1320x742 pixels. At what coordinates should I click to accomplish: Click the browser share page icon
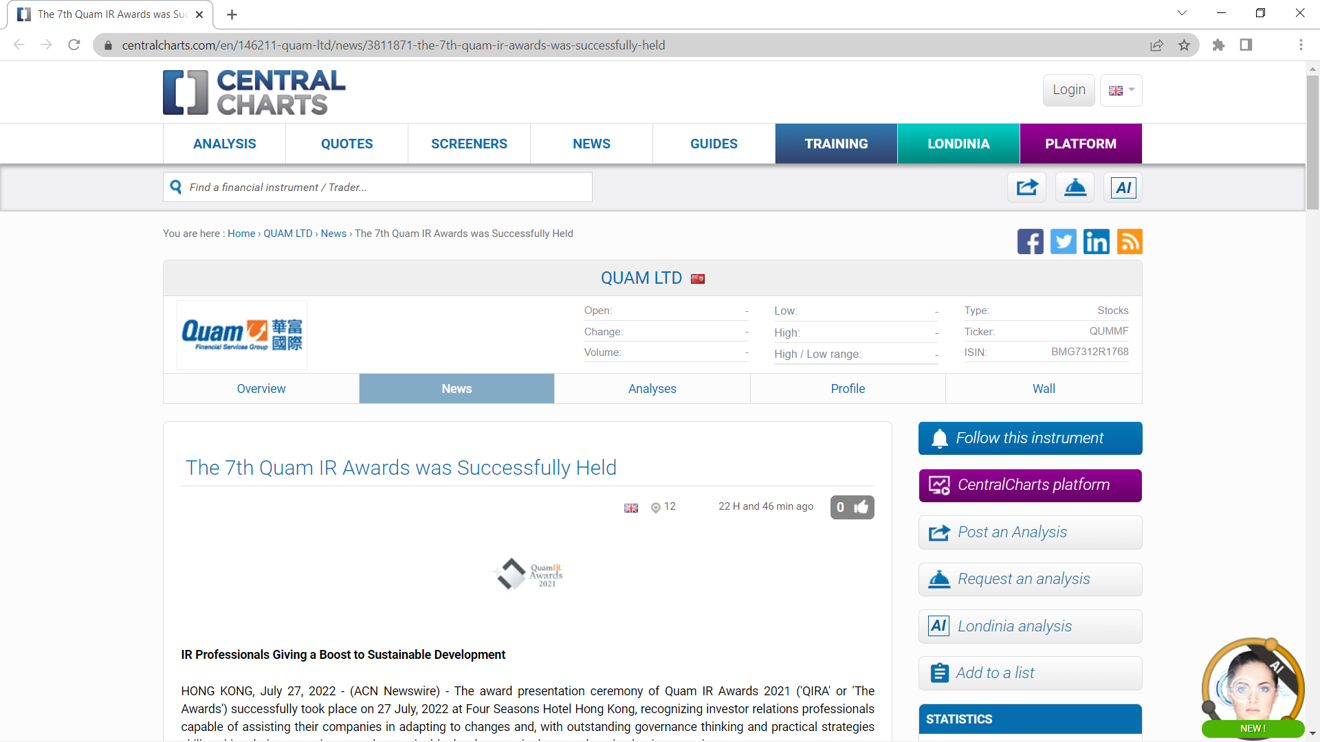point(1156,45)
